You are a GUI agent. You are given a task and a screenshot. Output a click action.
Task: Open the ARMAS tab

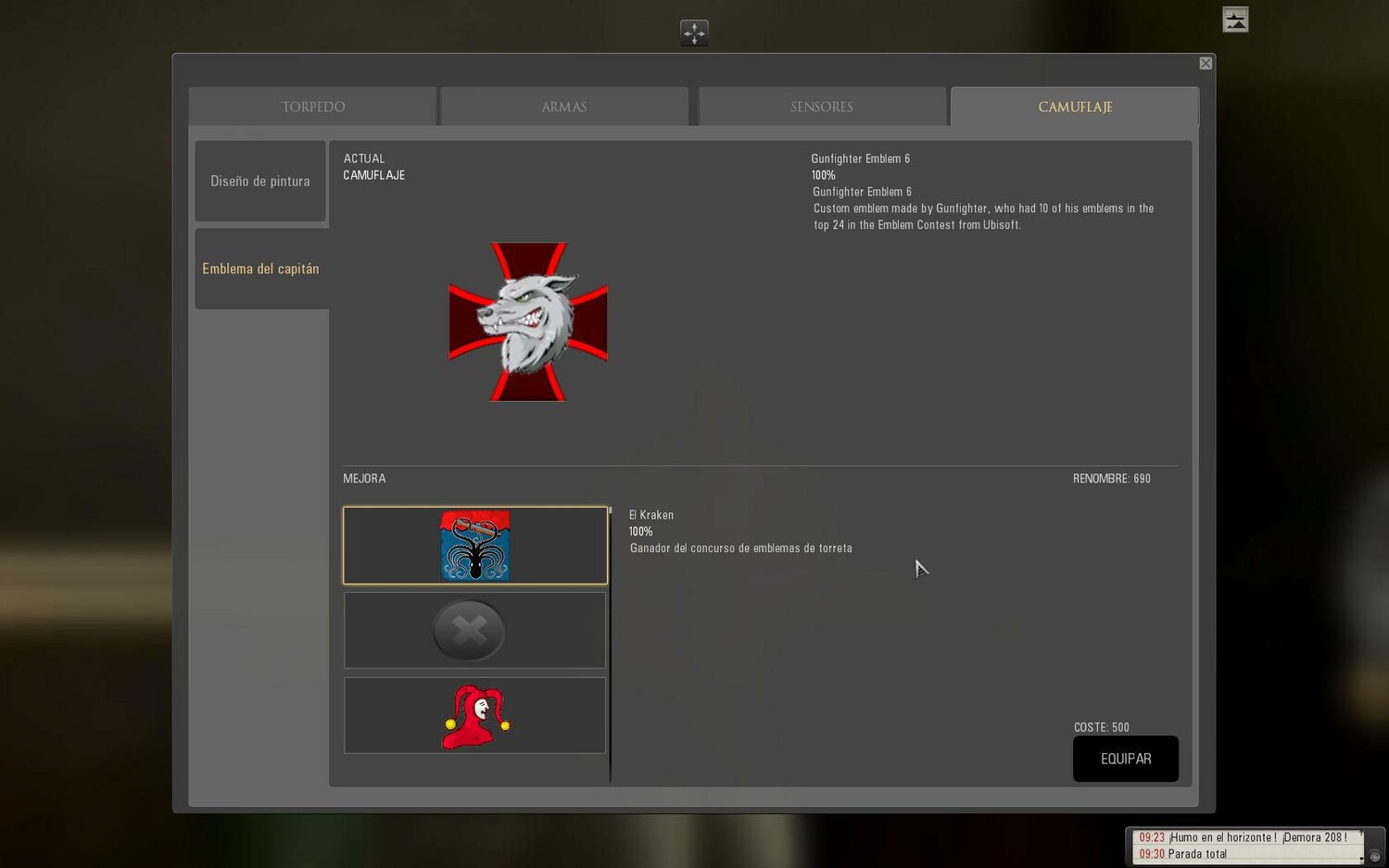click(x=564, y=107)
